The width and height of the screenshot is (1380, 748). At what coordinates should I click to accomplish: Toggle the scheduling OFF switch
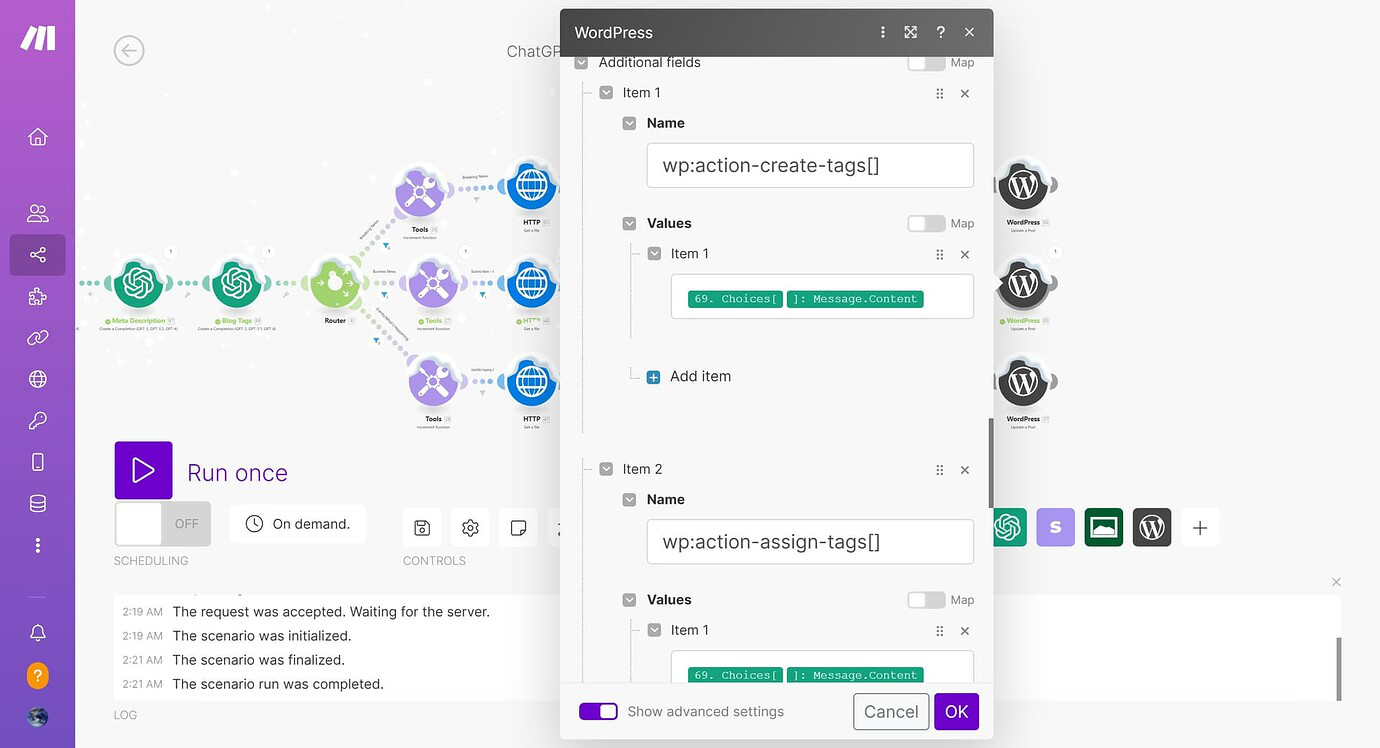point(163,523)
